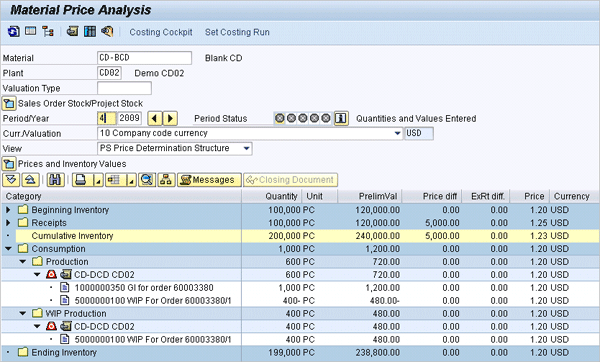Viewport: 600px width, 362px height.
Task: Collapse CD-DCD CD02 under Production
Action: click(x=37, y=275)
